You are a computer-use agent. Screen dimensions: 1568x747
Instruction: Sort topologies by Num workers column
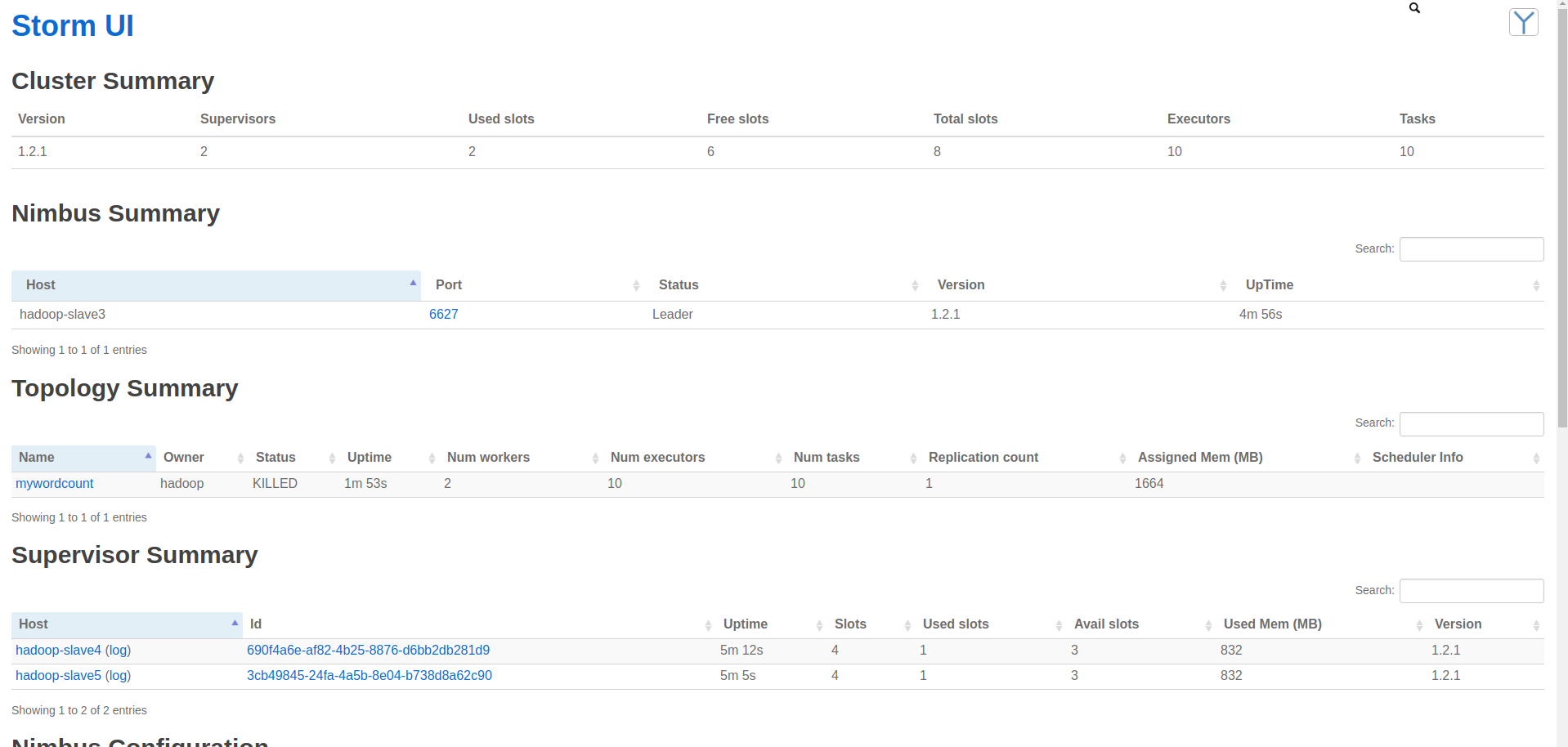coord(522,458)
